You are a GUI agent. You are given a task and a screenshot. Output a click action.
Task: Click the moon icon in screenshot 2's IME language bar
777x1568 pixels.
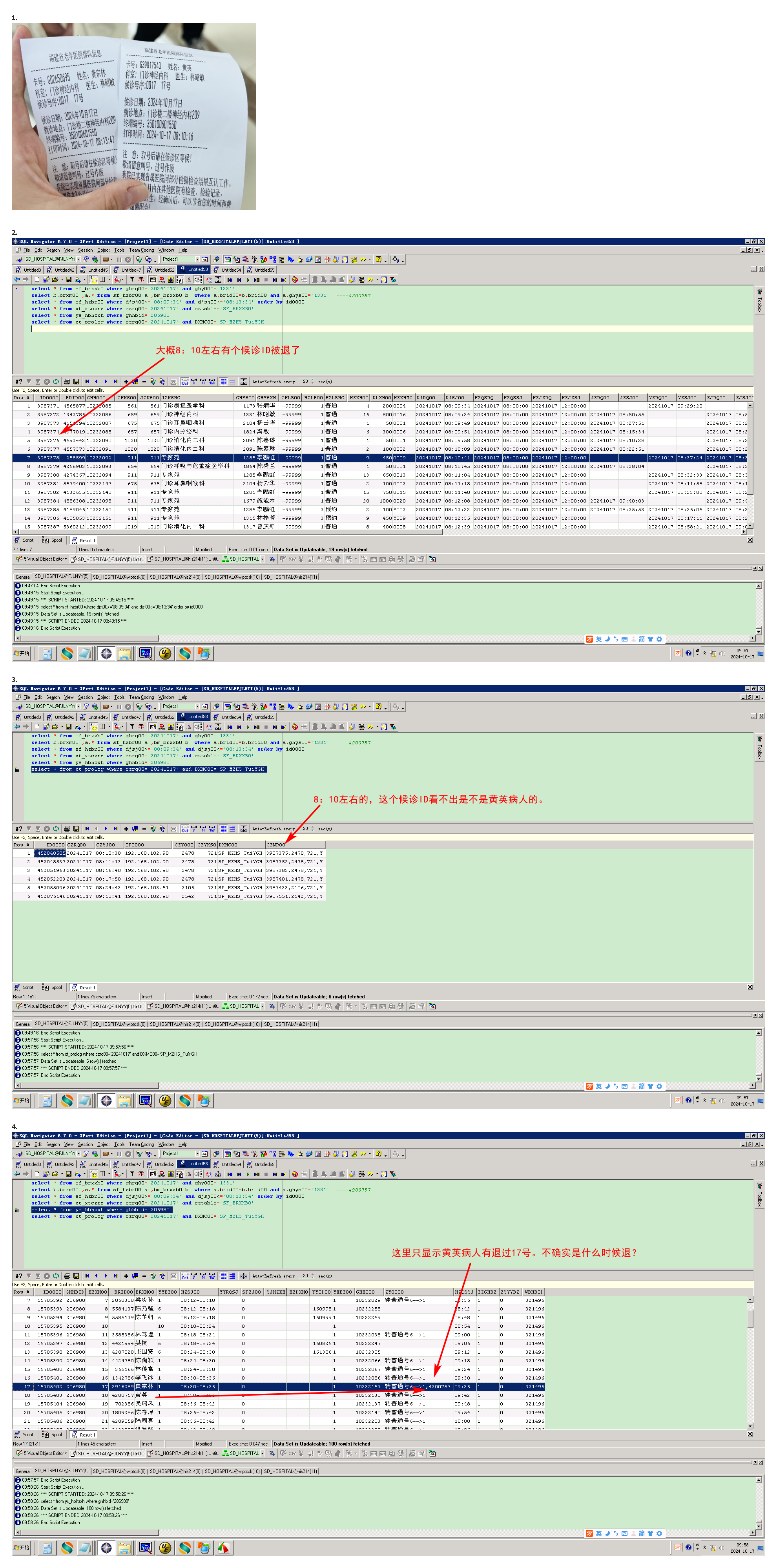607,639
